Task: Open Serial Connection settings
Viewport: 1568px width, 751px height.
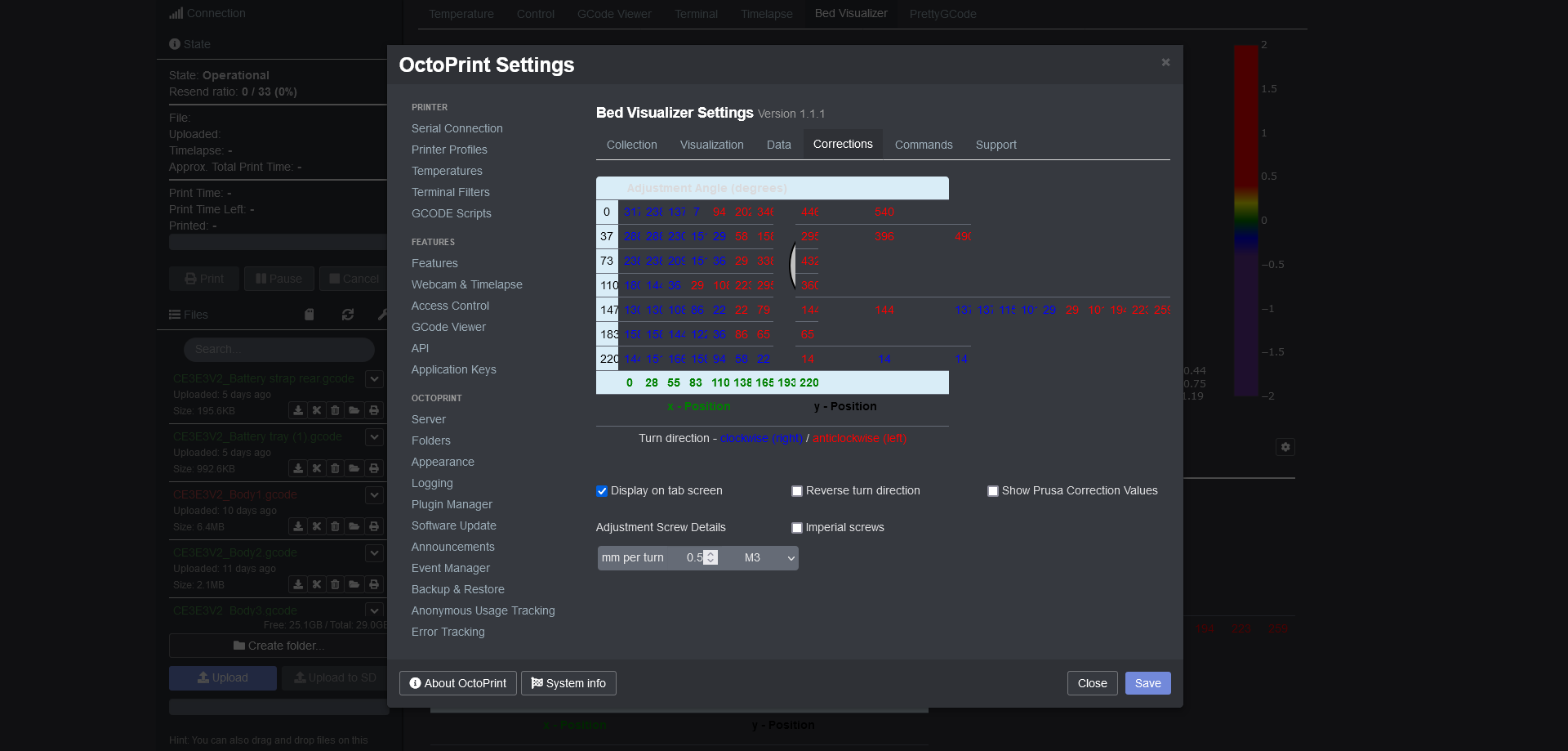Action: click(457, 128)
